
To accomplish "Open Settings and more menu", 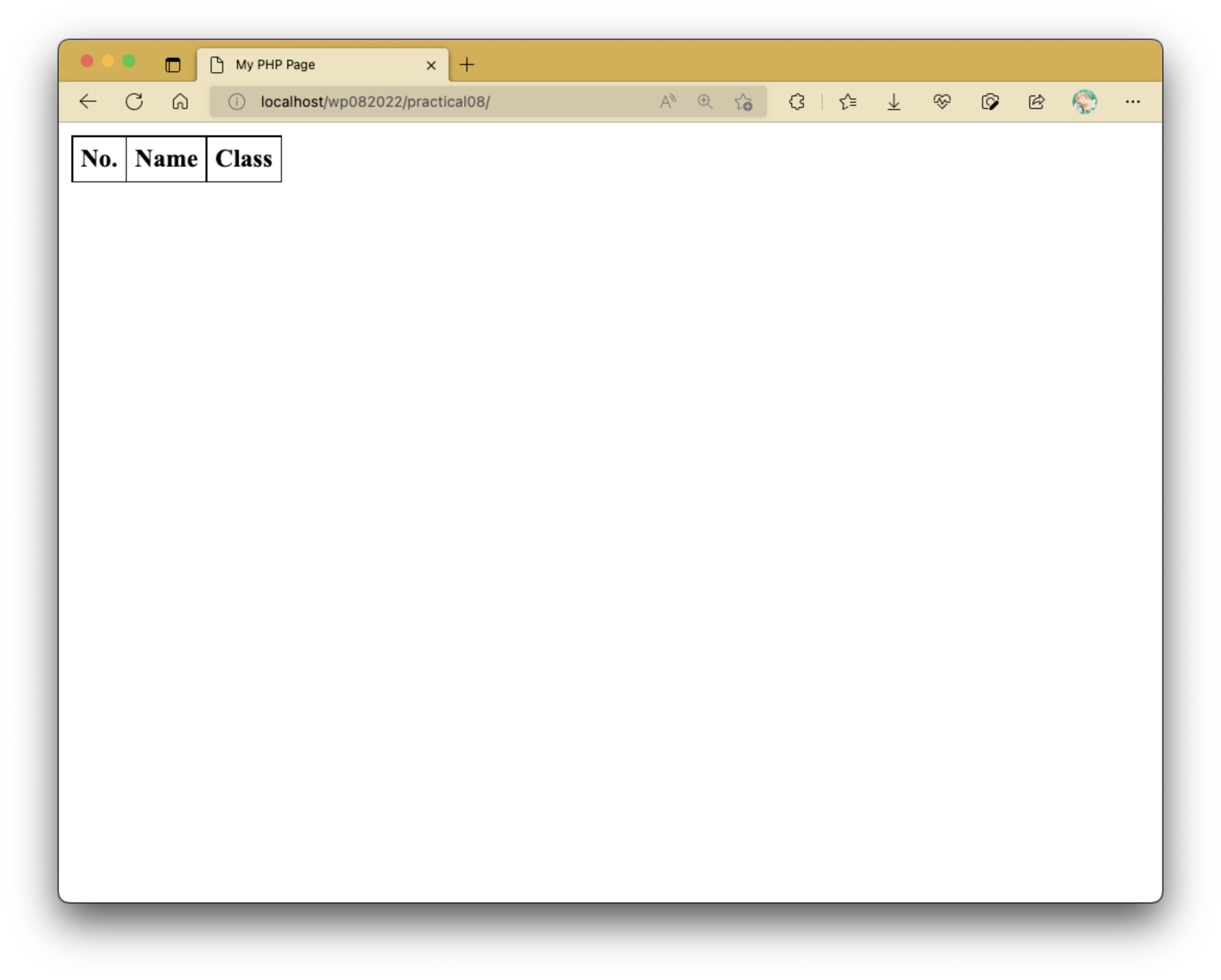I will [1133, 102].
